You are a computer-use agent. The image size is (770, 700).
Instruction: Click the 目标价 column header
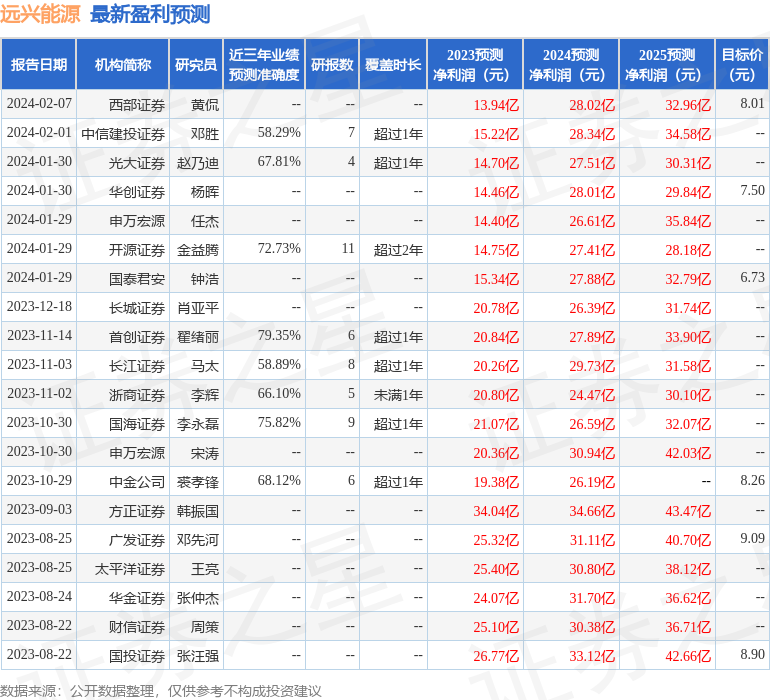point(742,64)
